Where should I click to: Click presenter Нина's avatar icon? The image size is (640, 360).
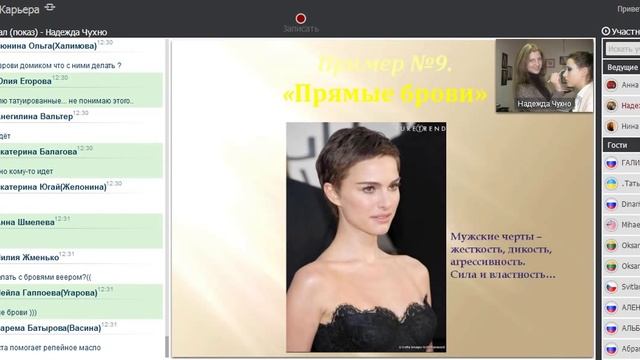pos(611,126)
